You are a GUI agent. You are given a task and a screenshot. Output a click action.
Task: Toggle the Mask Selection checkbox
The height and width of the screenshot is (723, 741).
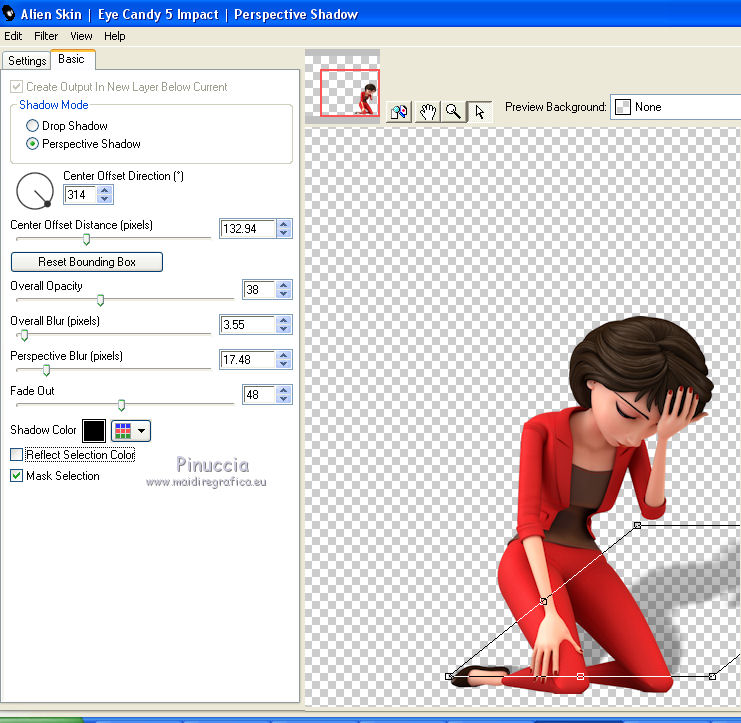pos(17,475)
